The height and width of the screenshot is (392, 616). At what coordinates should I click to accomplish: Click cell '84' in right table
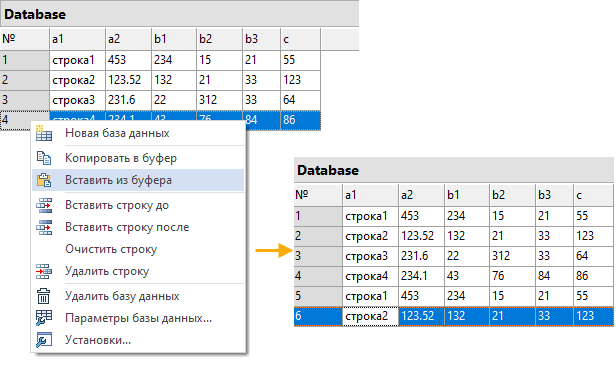(x=555, y=276)
